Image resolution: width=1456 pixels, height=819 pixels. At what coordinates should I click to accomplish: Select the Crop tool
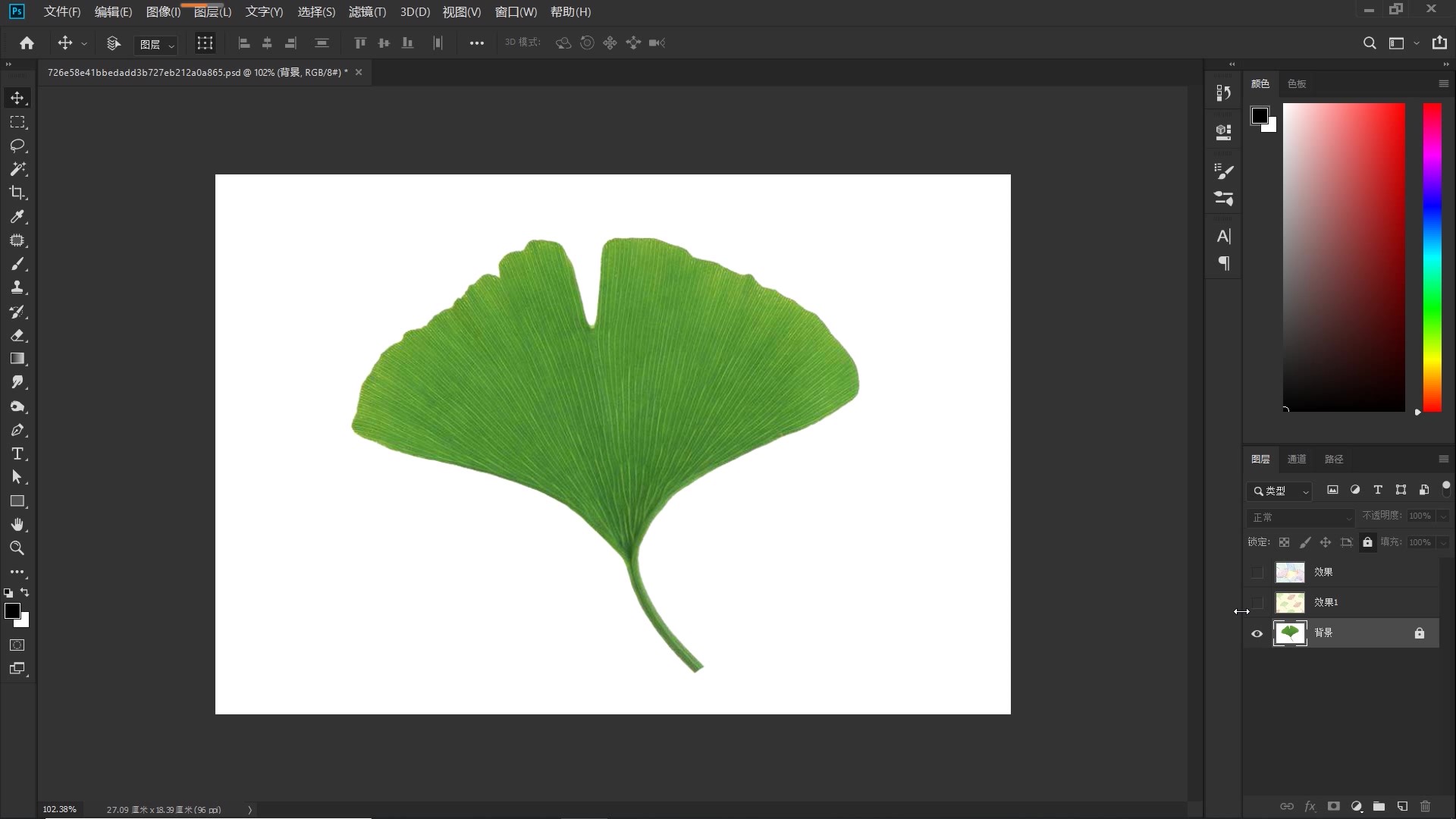tap(17, 193)
